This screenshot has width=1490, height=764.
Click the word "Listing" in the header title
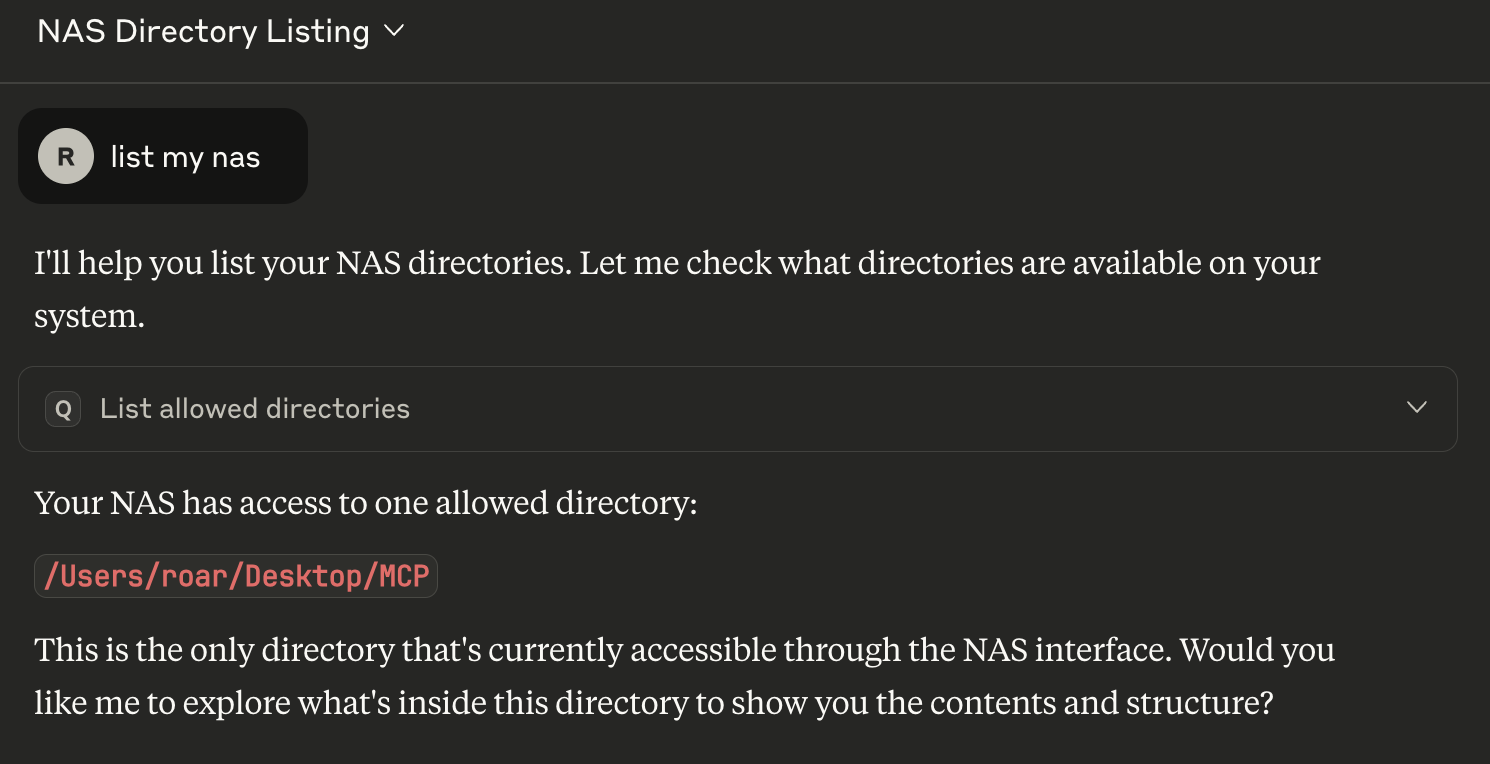coord(318,32)
